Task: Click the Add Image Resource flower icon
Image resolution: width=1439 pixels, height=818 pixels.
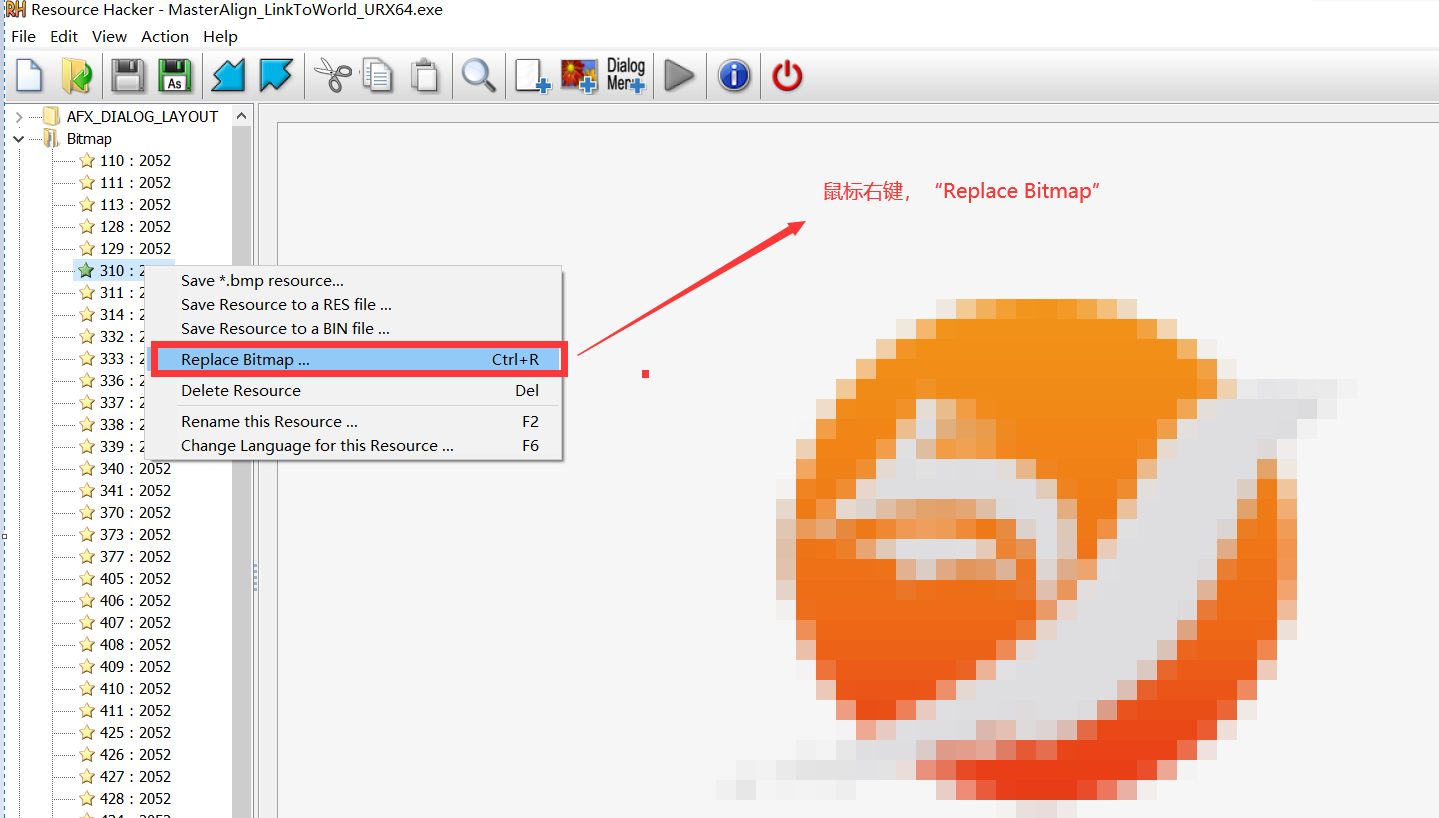Action: [x=578, y=76]
